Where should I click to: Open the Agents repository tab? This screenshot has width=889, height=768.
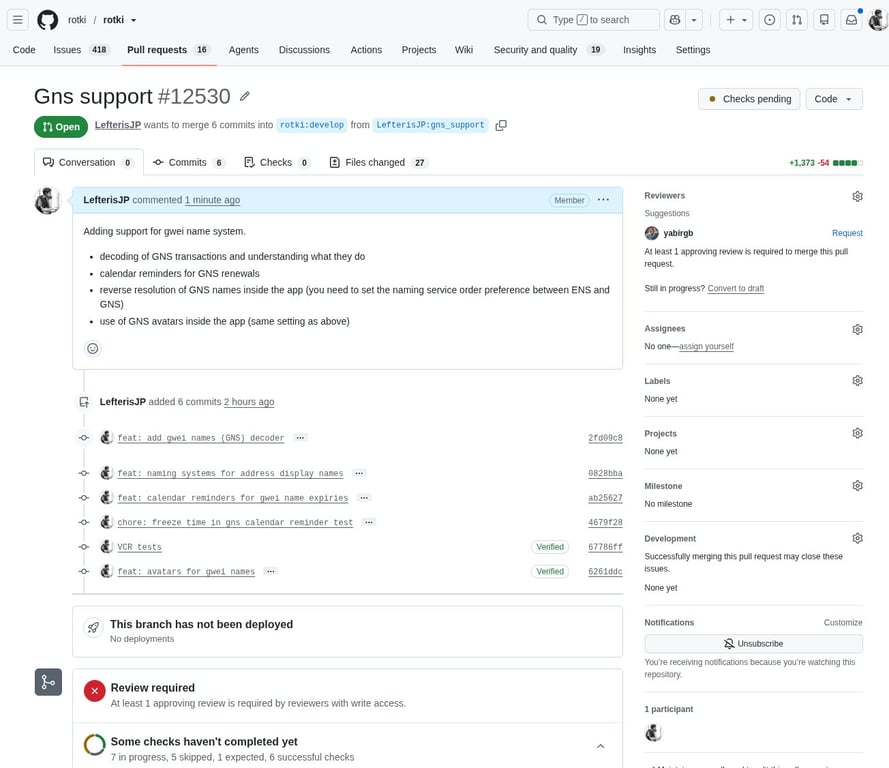[243, 50]
